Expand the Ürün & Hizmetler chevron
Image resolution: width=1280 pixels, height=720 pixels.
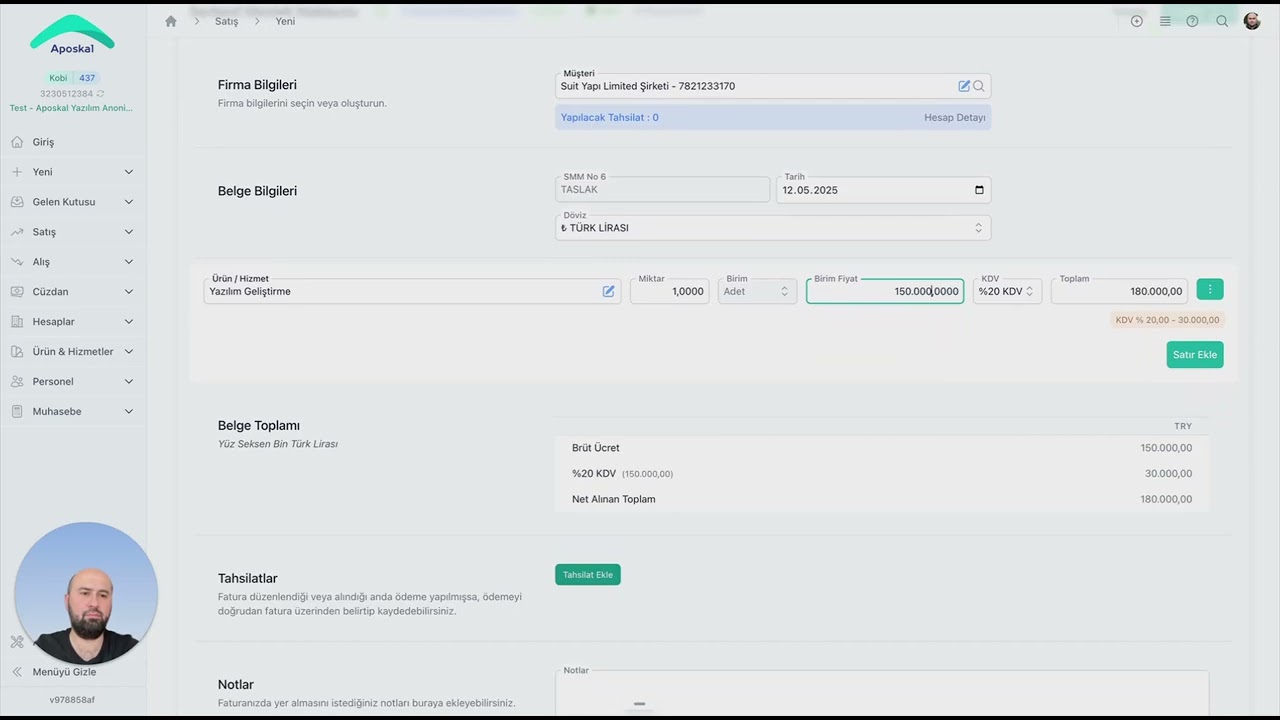click(x=129, y=352)
